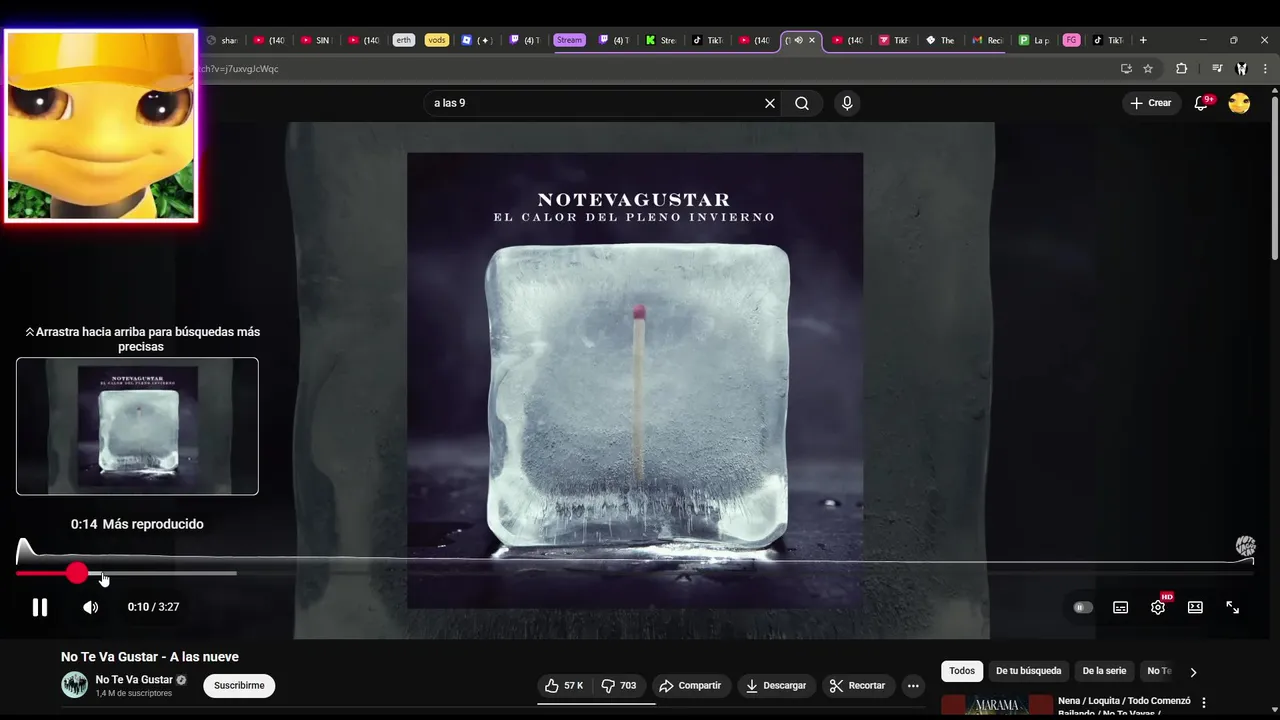Click the channel watermark in video corner
1280x720 pixels.
coord(1245,546)
